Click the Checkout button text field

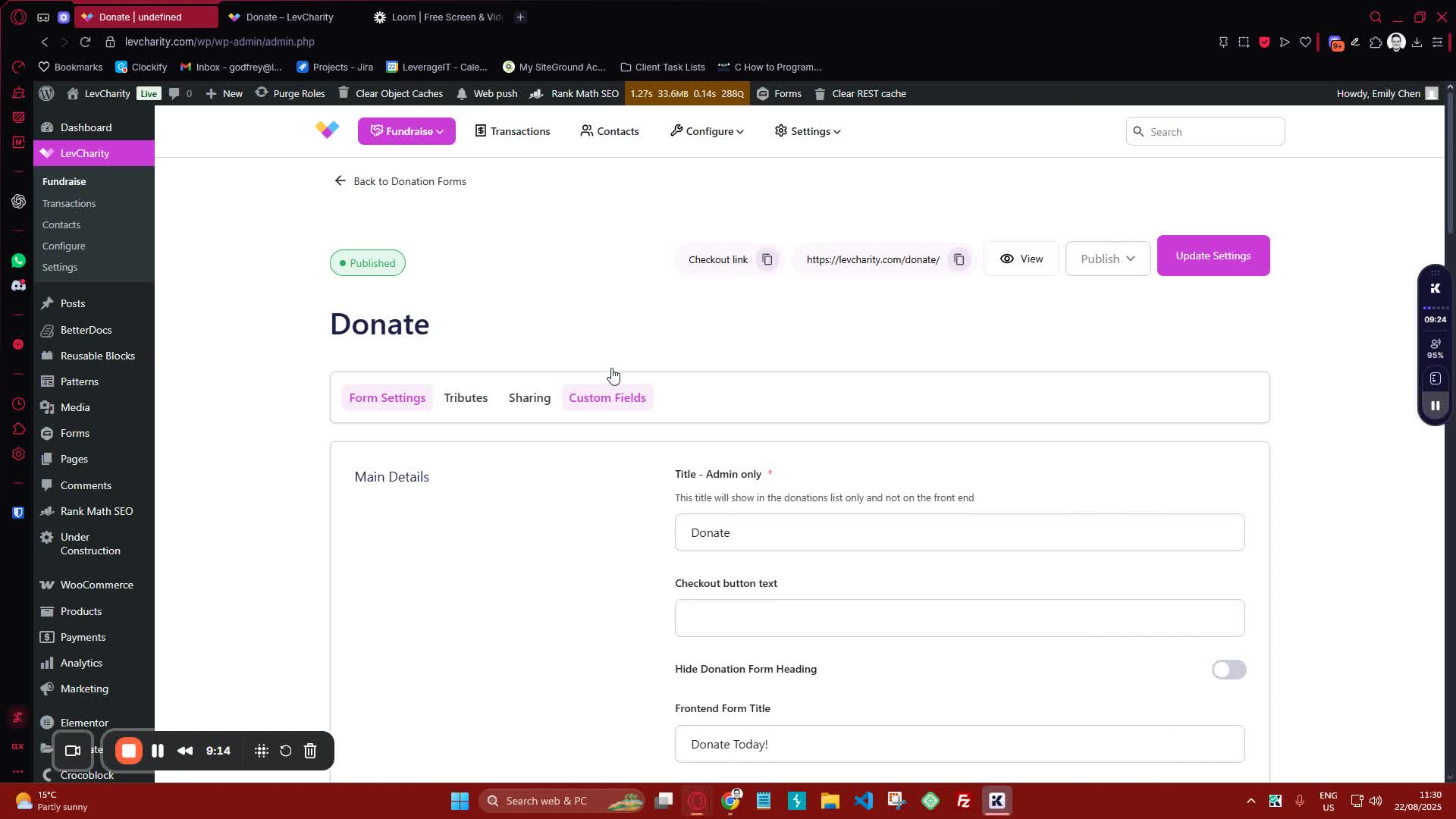click(x=959, y=618)
